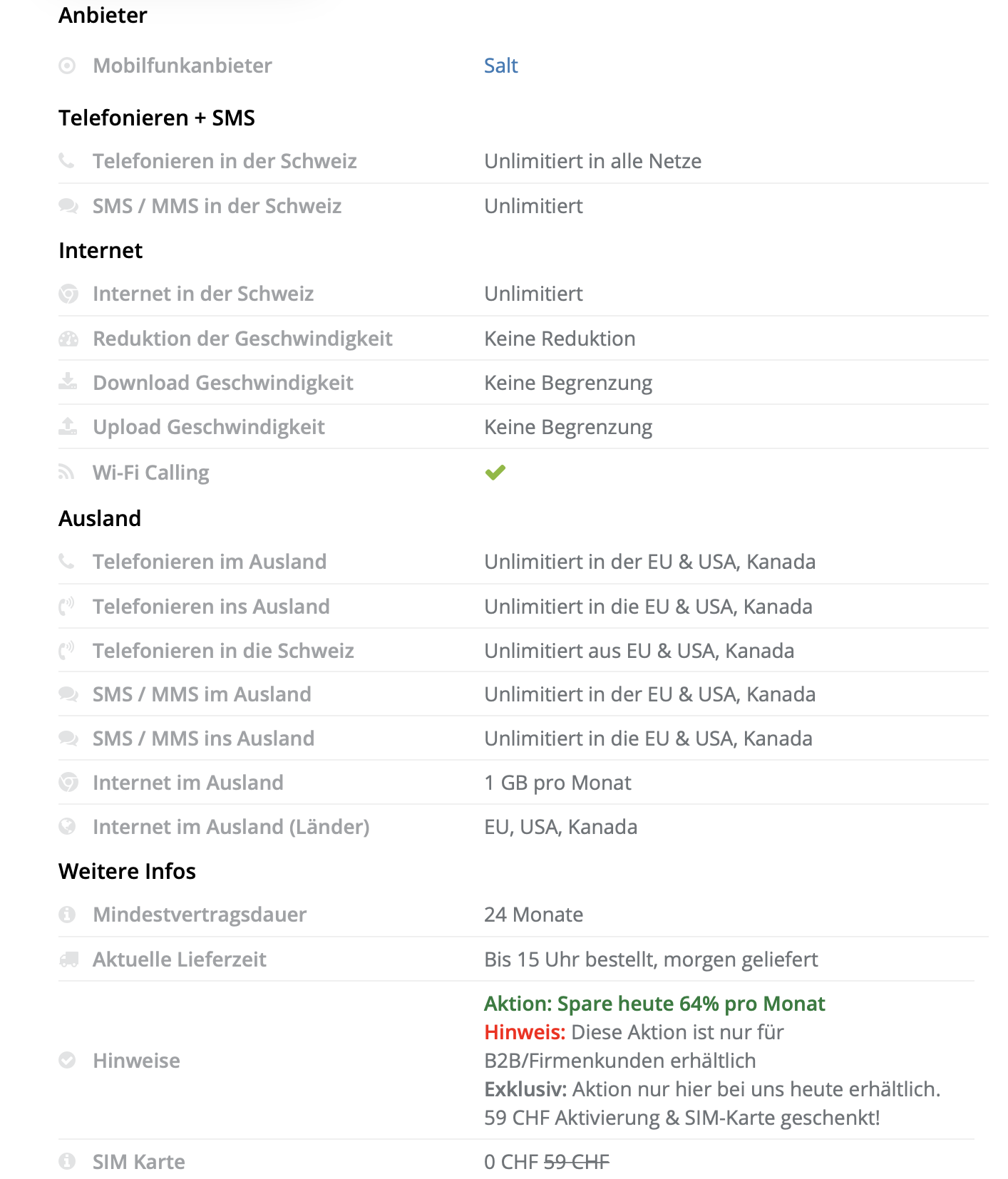Open the Salt provider link
Viewport: 1008px width, 1179px height.
coord(500,66)
